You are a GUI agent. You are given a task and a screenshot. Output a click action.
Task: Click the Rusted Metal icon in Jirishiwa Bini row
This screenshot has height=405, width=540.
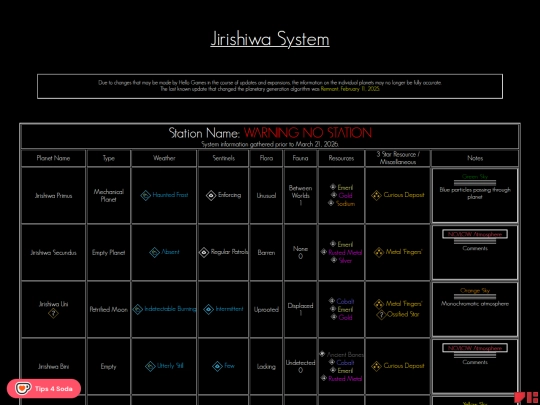[x=323, y=378]
